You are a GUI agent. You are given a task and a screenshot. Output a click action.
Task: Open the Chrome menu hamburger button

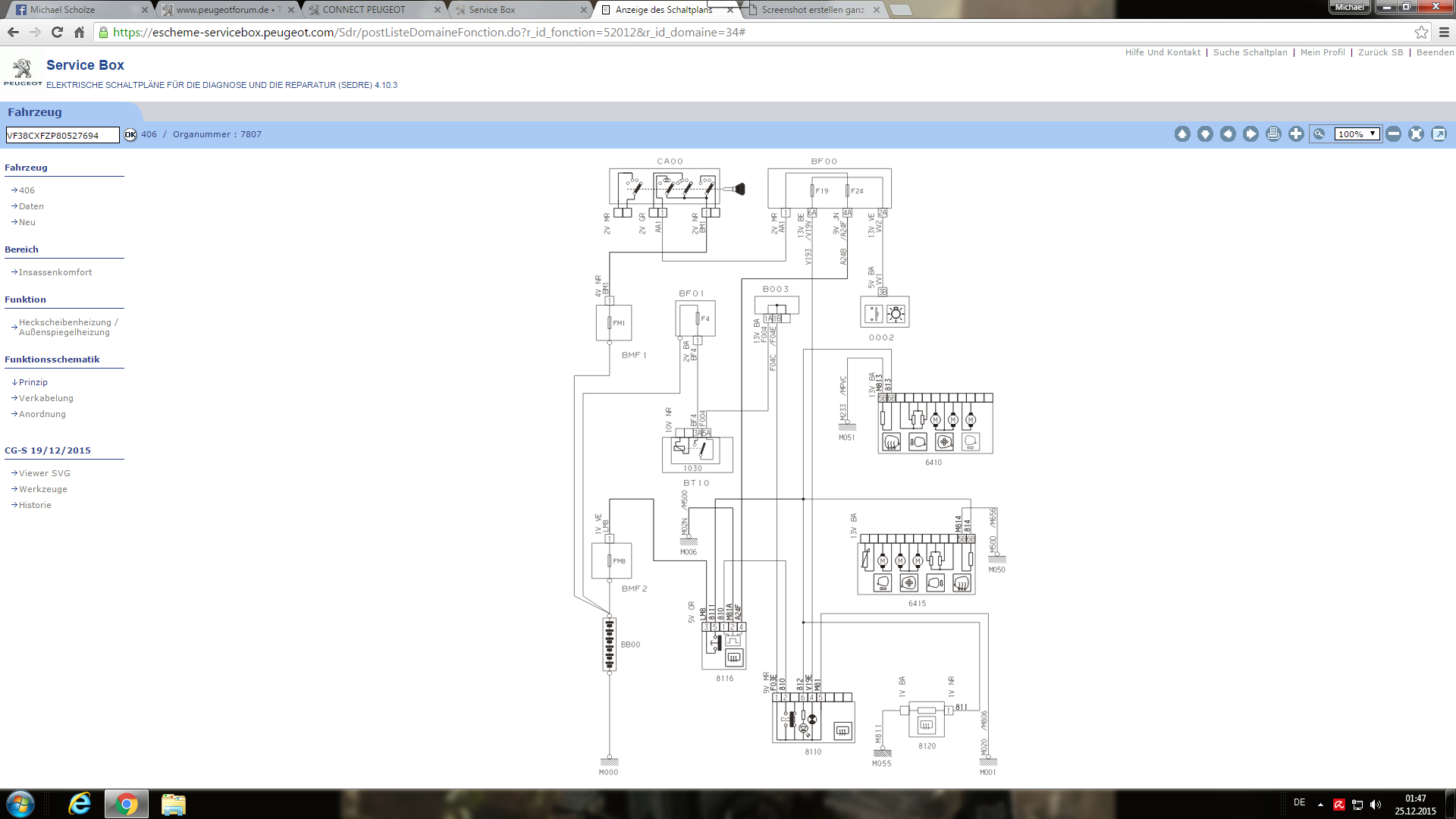1444,33
